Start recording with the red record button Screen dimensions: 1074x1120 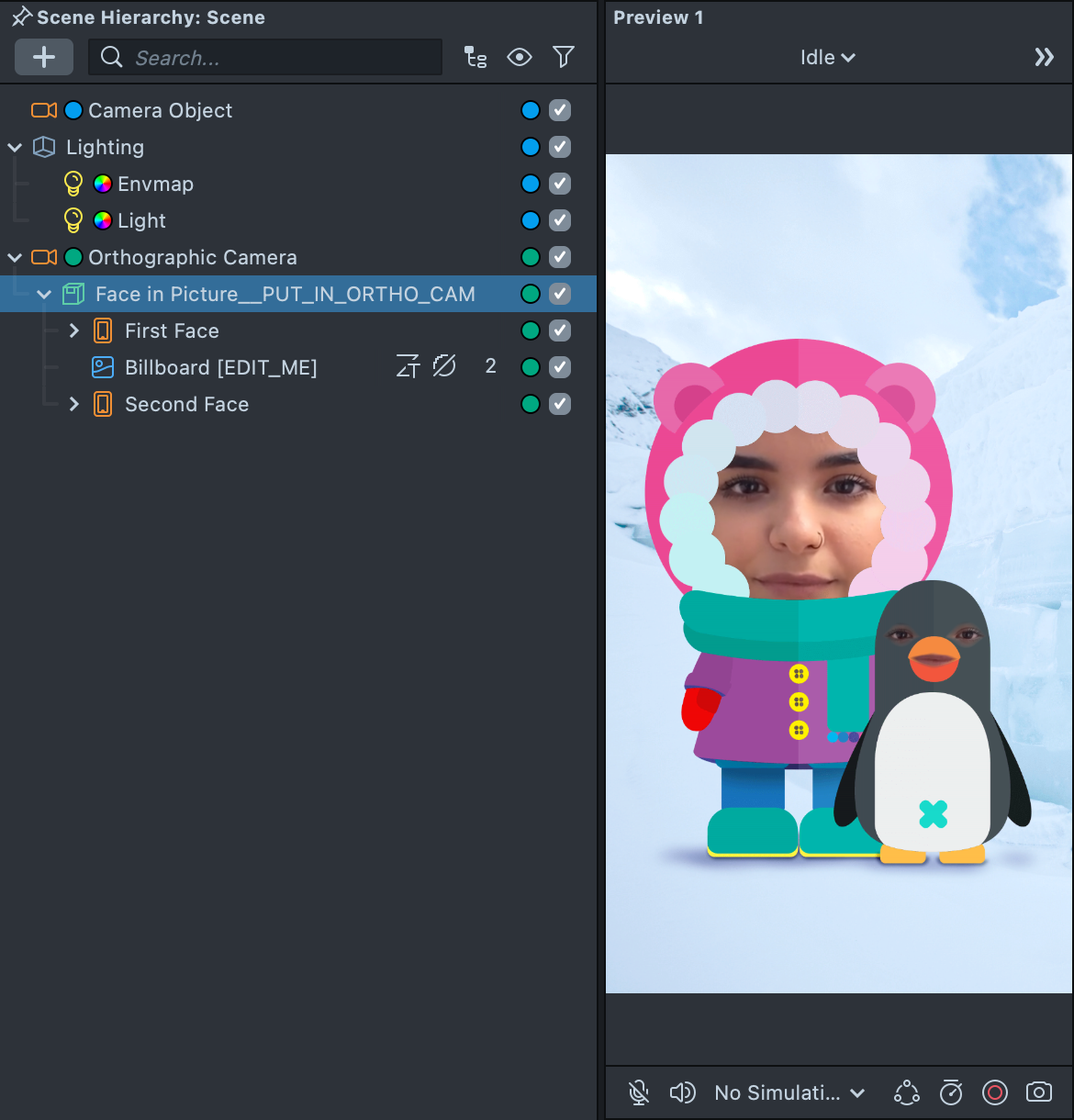click(x=995, y=1092)
